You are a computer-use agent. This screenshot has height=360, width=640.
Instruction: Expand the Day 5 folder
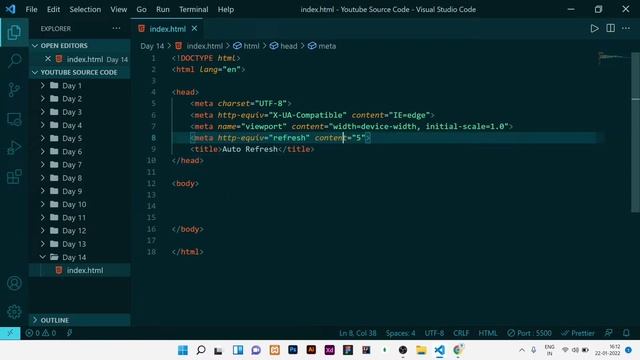(80, 138)
